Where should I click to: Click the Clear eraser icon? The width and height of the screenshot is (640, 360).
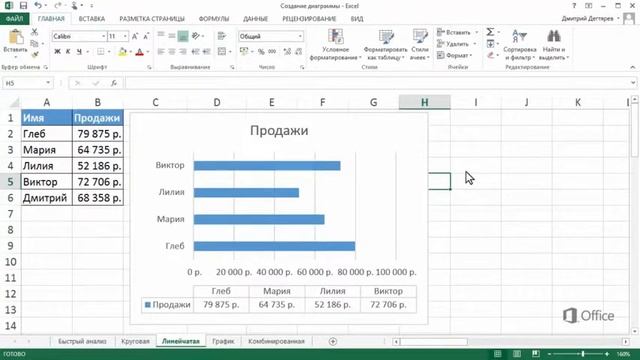[491, 55]
